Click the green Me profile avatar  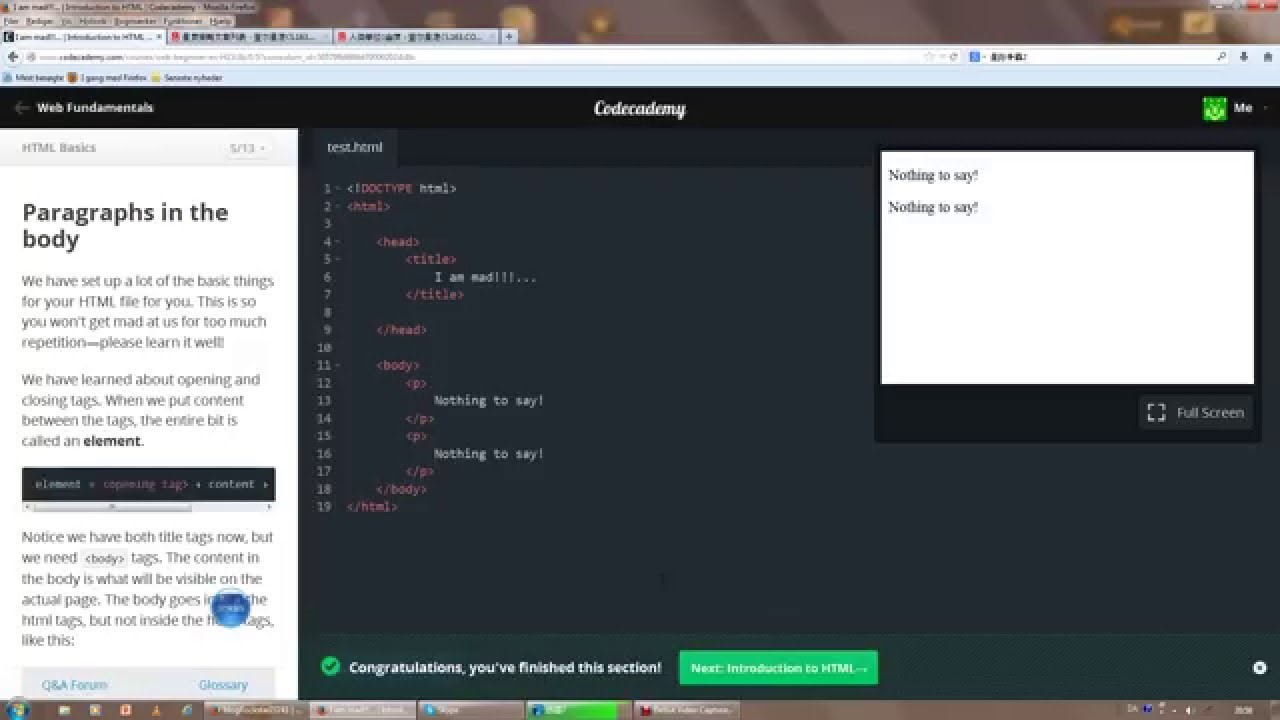pos(1213,107)
